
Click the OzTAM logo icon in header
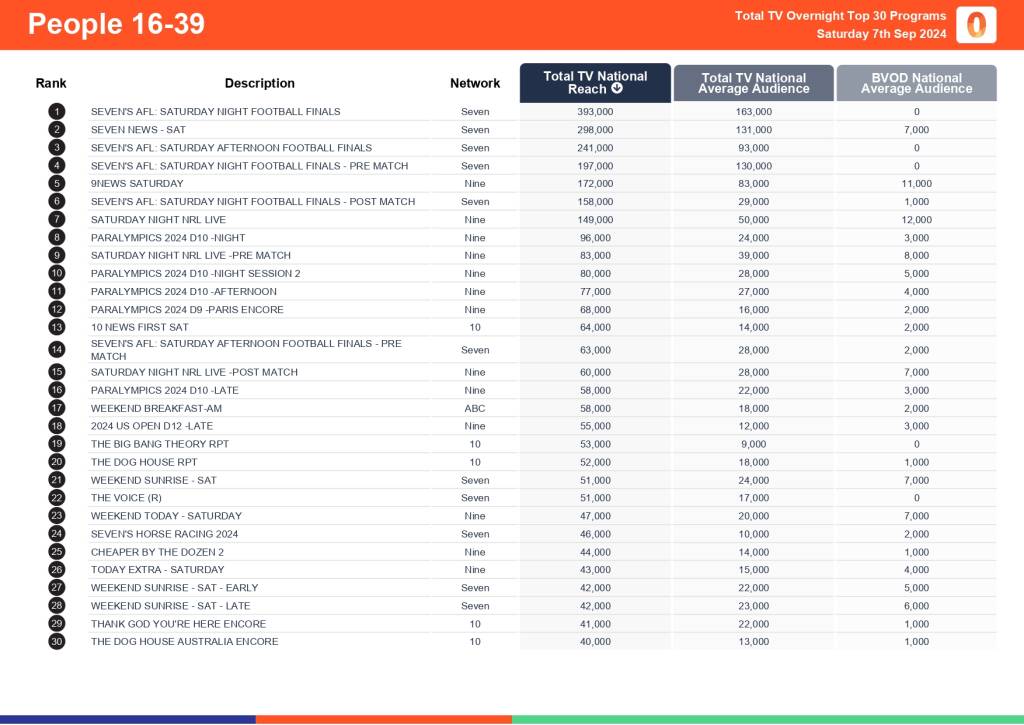[976, 25]
